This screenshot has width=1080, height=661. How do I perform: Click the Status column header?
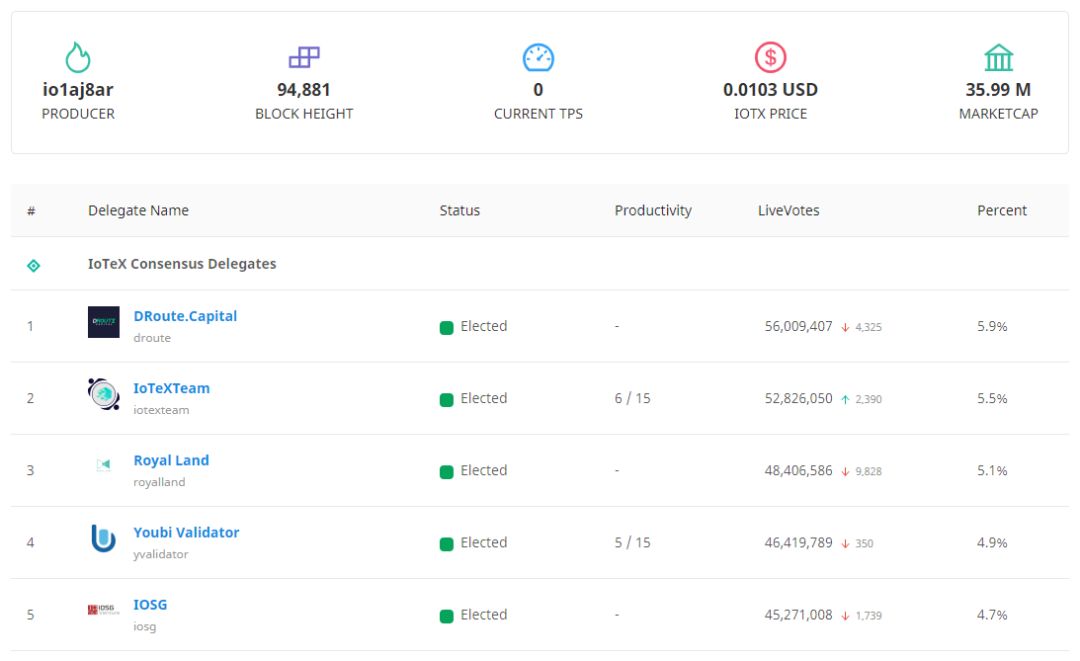tap(459, 211)
